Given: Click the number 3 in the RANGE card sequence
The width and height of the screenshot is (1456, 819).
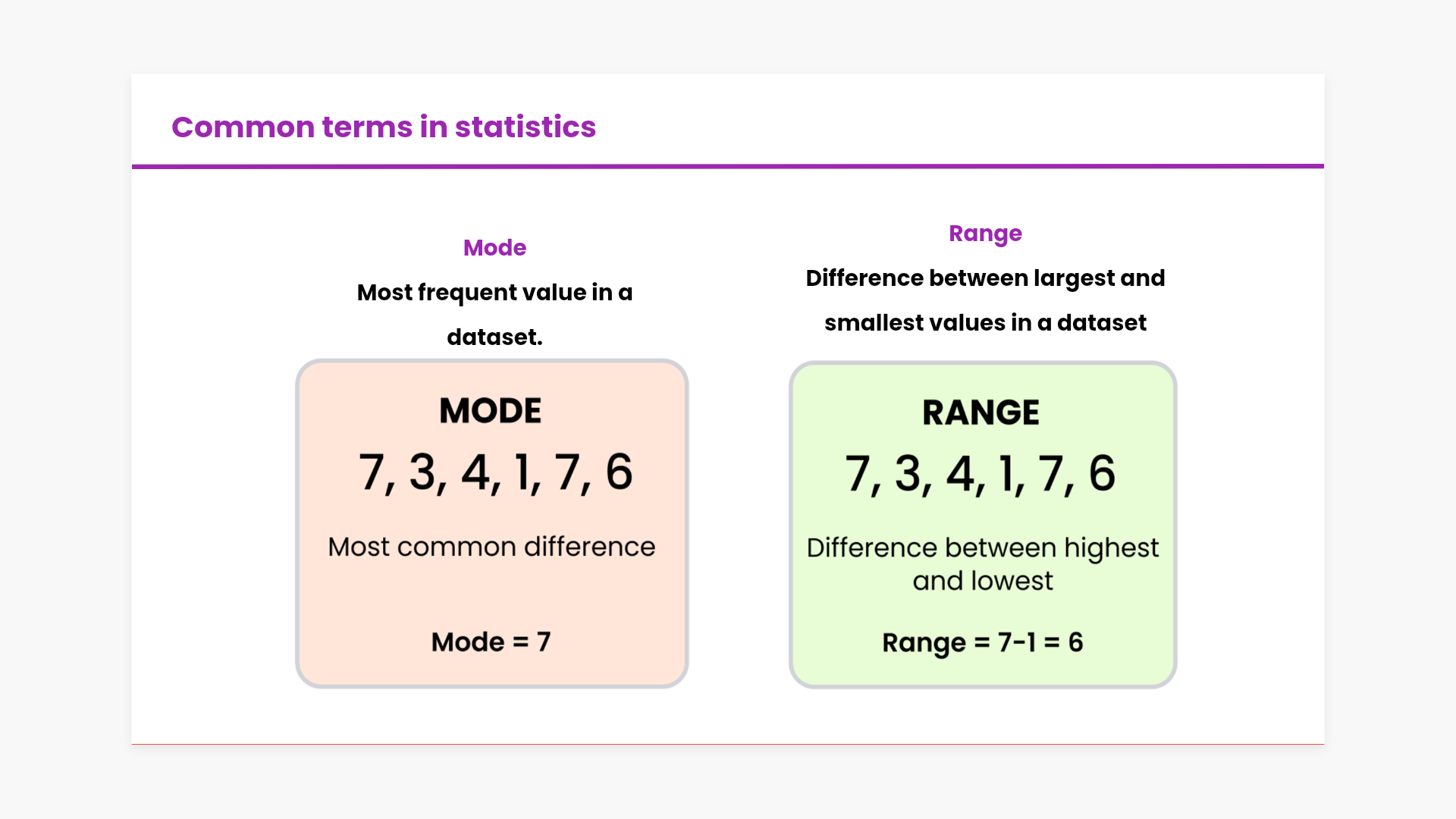Looking at the screenshot, I should pyautogui.click(x=908, y=474).
